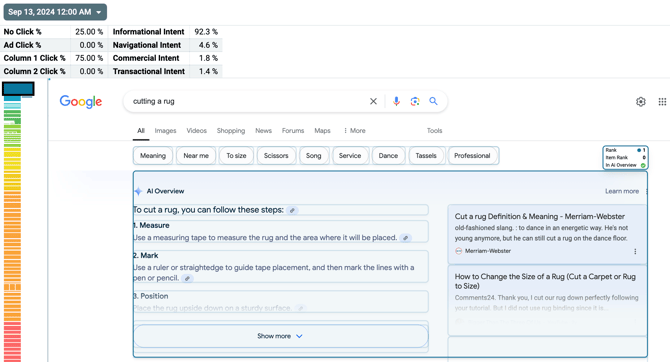Click the Commercial Intent label

point(146,58)
